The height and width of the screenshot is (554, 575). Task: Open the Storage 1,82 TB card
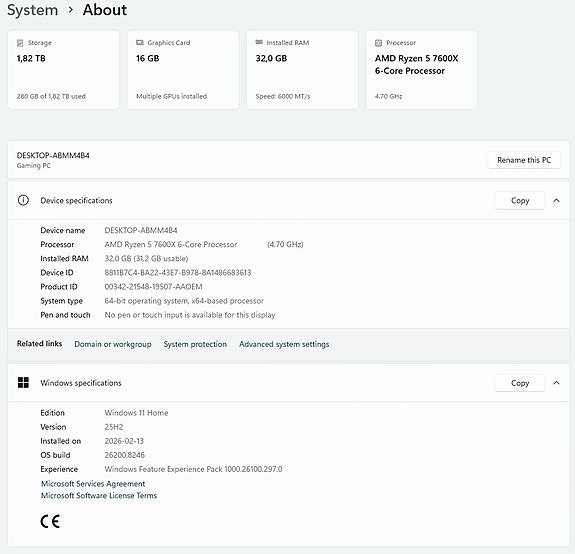(63, 70)
